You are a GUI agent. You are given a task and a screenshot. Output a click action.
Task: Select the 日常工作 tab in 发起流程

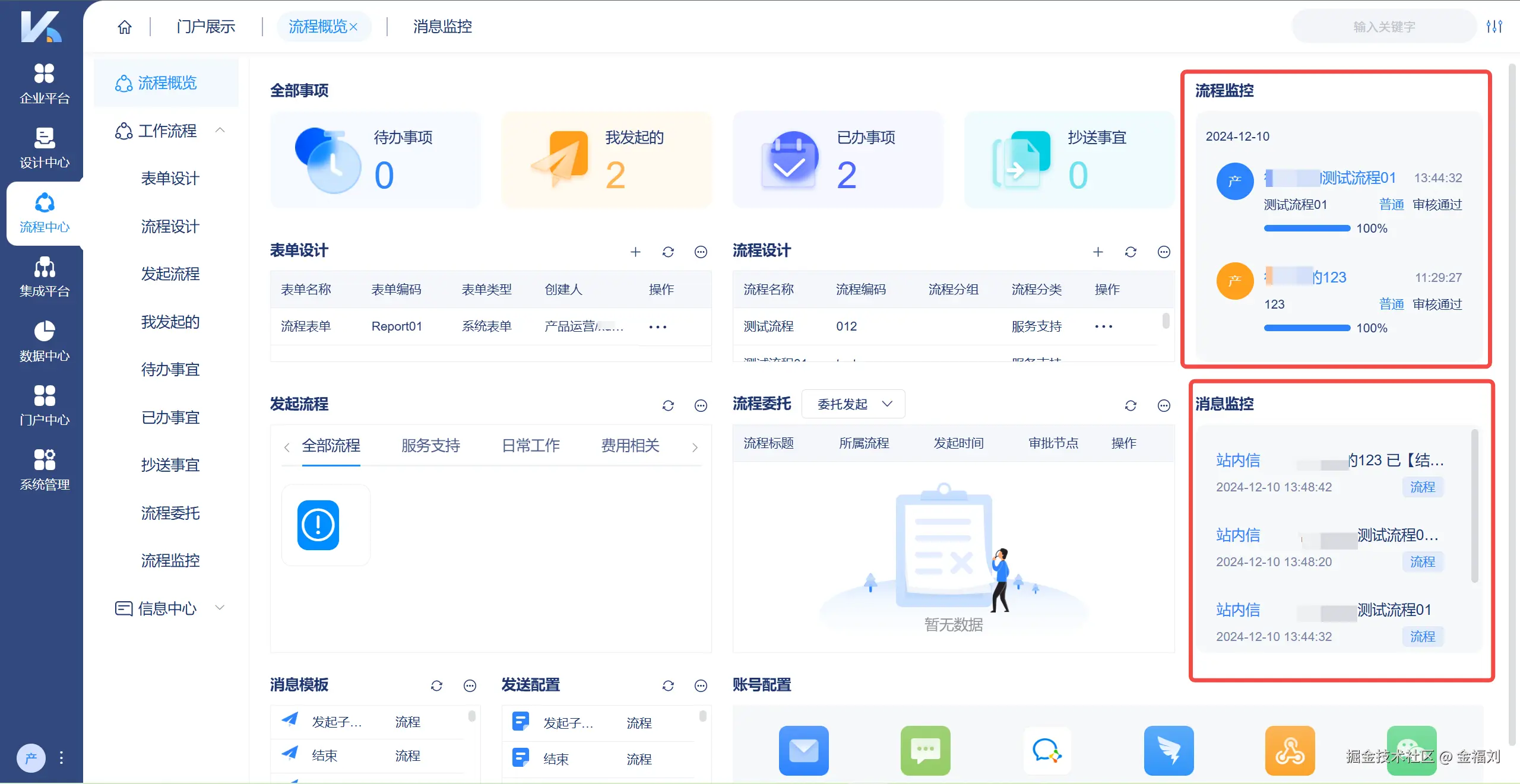pos(530,446)
